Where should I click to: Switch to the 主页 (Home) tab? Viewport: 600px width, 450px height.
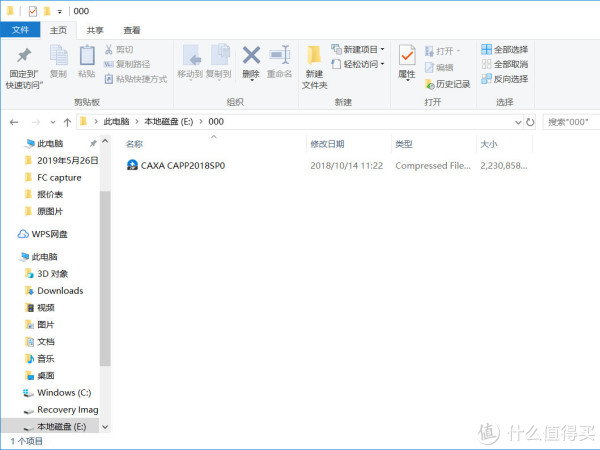pos(58,30)
